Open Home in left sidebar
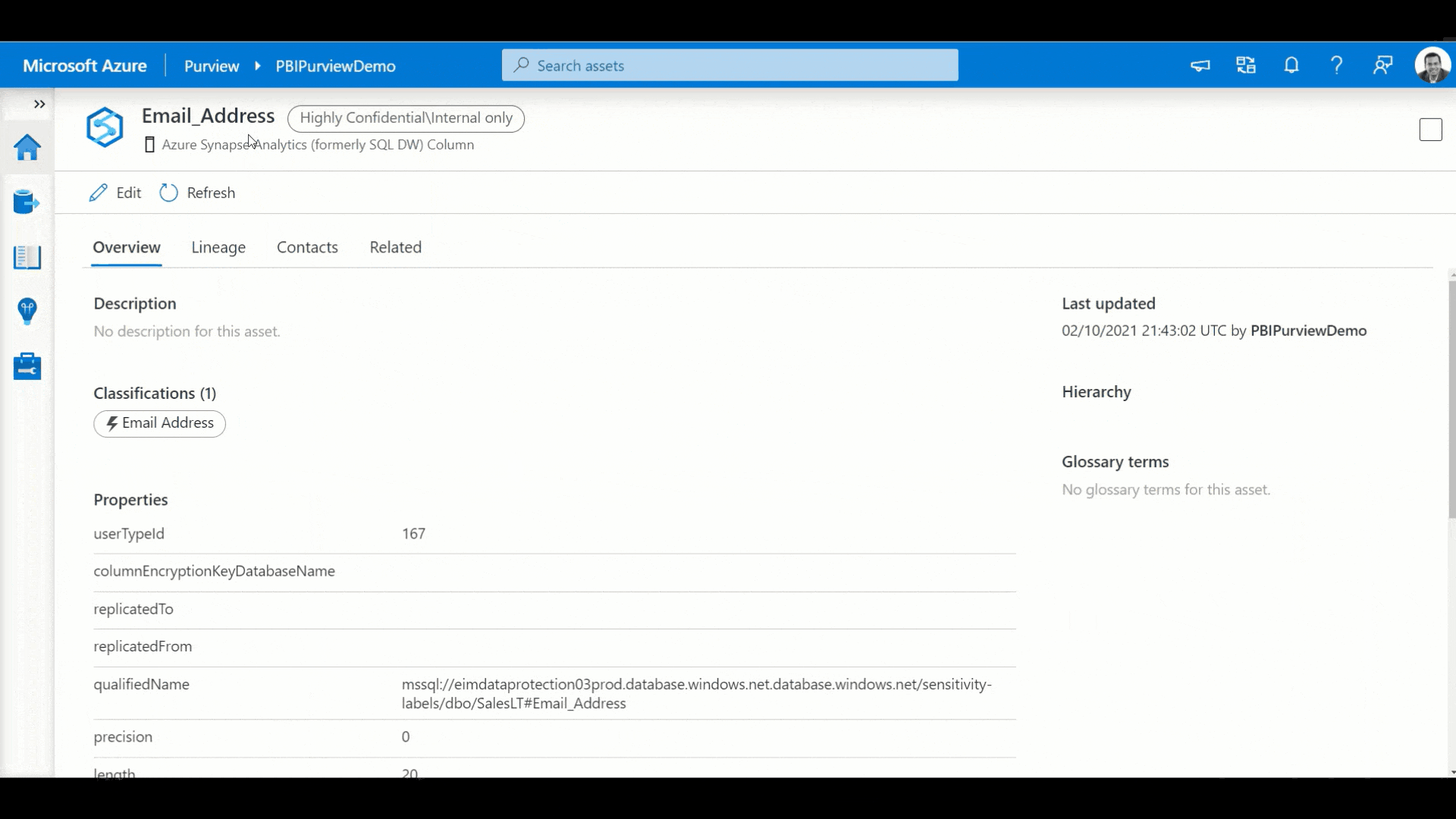Viewport: 1456px width, 819px height. pyautogui.click(x=27, y=147)
